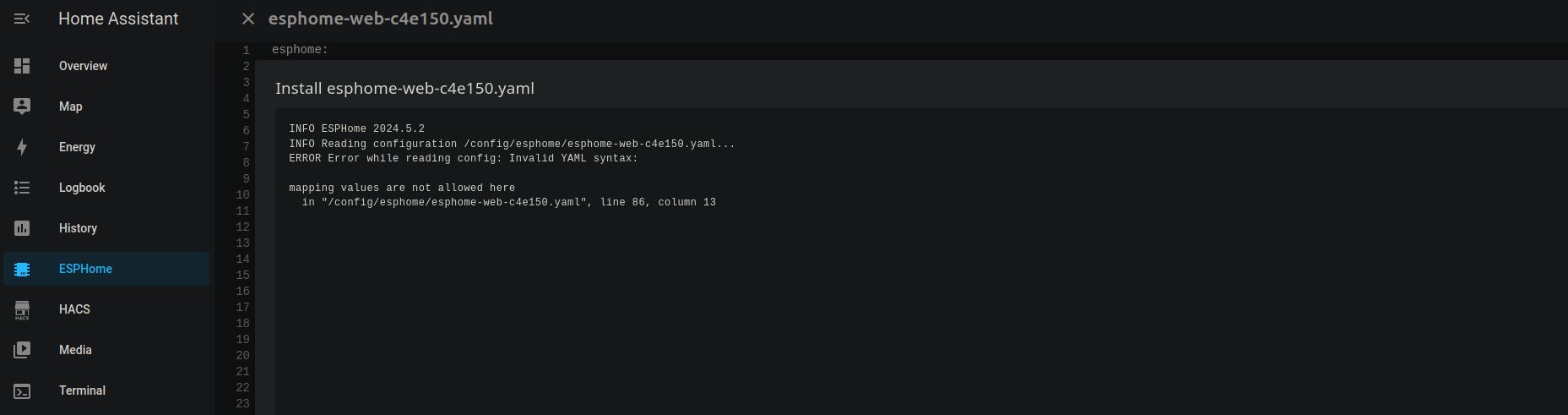Click the History chart icon

(22, 228)
